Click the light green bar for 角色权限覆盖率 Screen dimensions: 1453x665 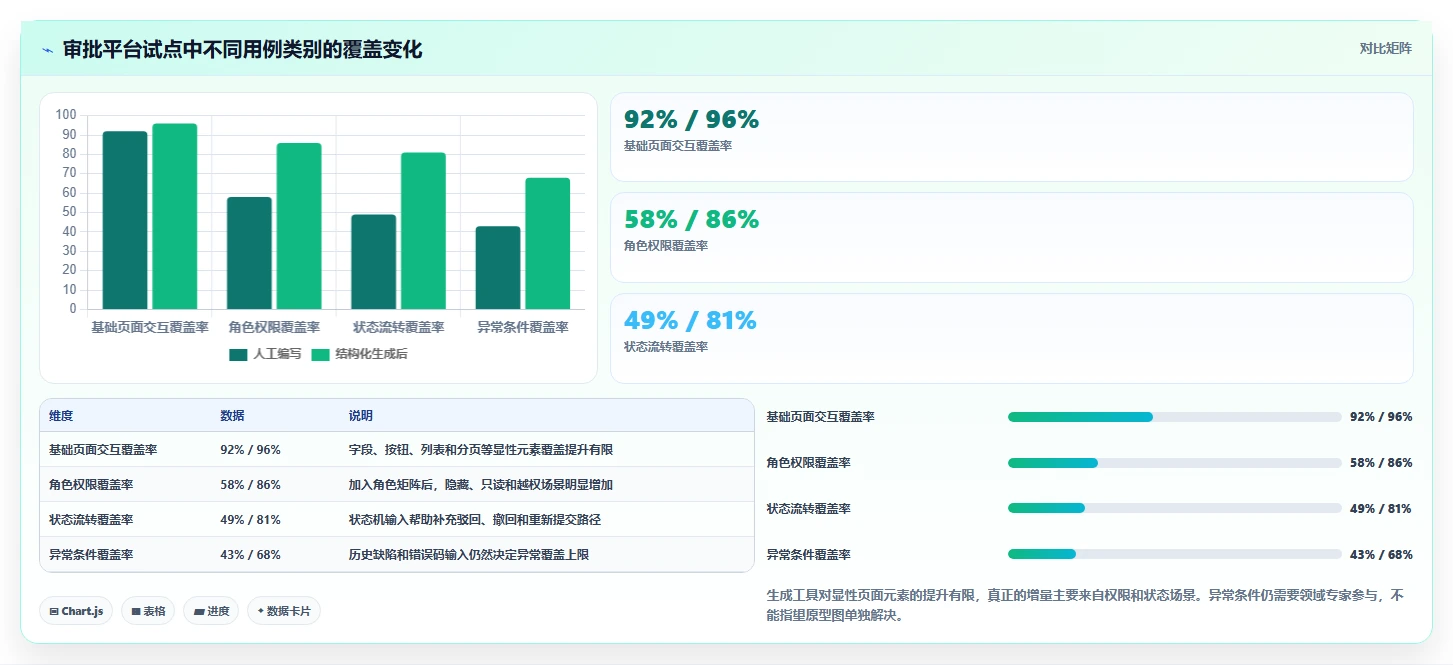pyautogui.click(x=299, y=226)
